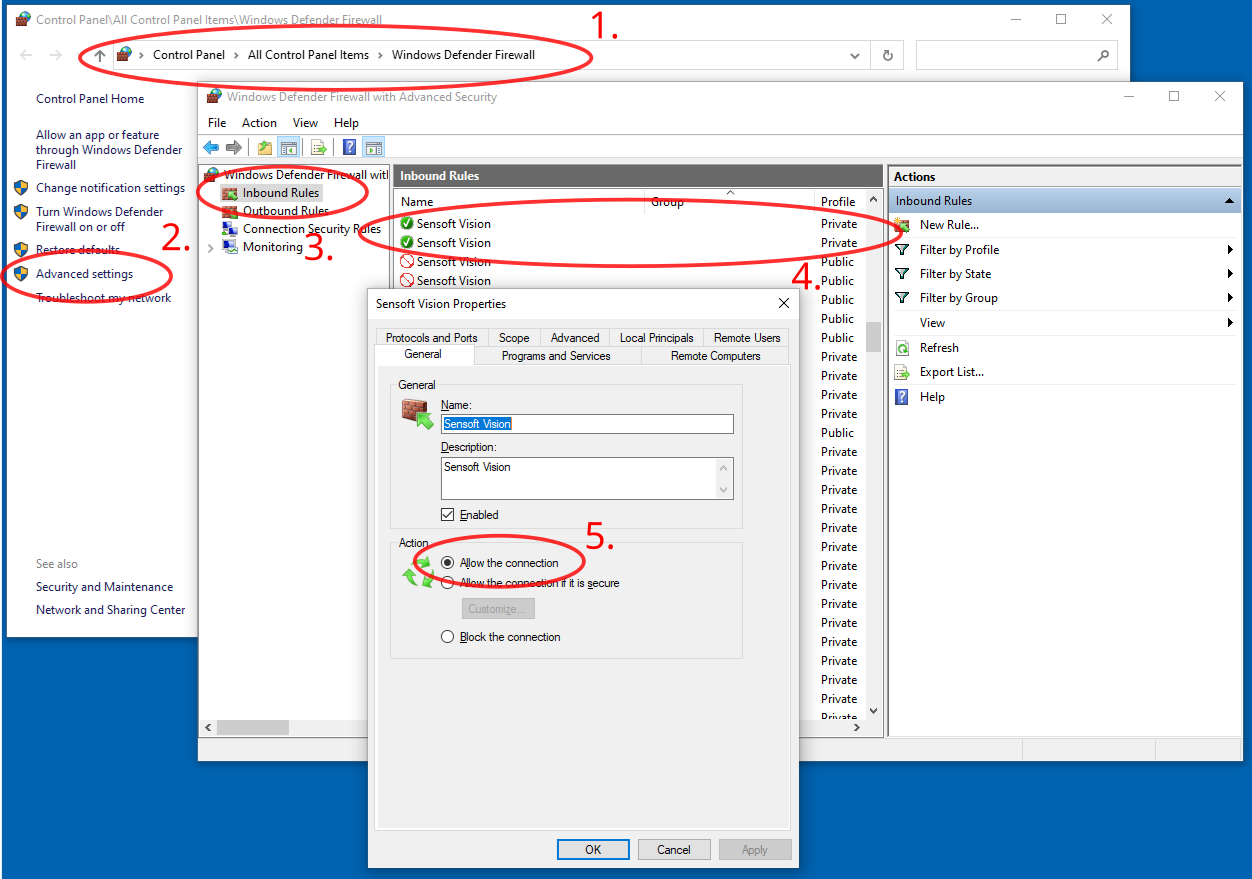
Task: Switch to the Advanced tab
Action: (x=575, y=338)
